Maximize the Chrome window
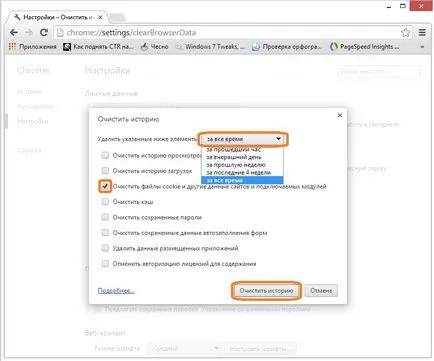The height and width of the screenshot is (361, 434). (x=403, y=6)
